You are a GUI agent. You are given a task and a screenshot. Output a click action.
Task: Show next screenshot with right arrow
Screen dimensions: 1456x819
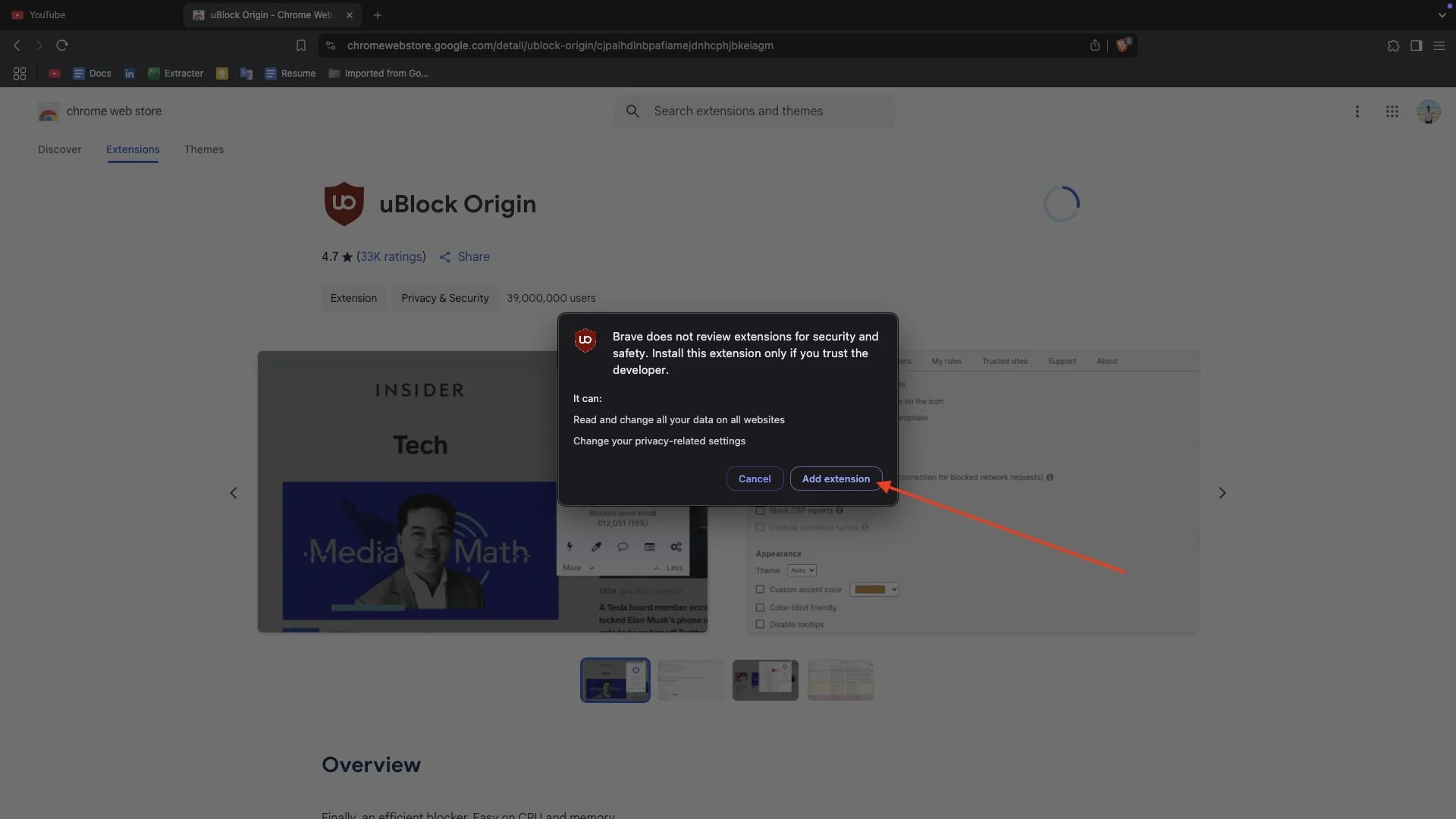coord(1222,493)
